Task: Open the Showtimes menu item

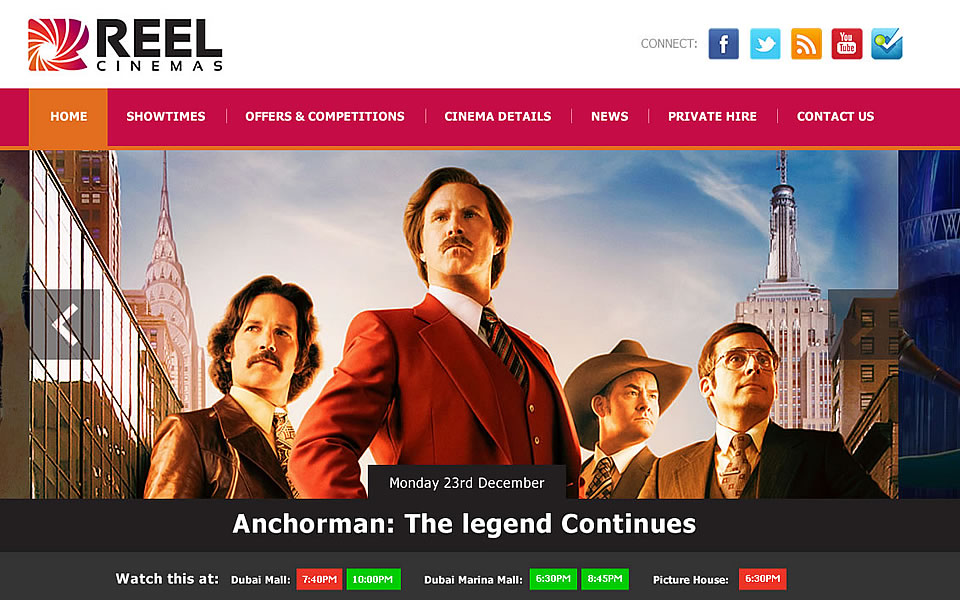Action: (x=166, y=116)
